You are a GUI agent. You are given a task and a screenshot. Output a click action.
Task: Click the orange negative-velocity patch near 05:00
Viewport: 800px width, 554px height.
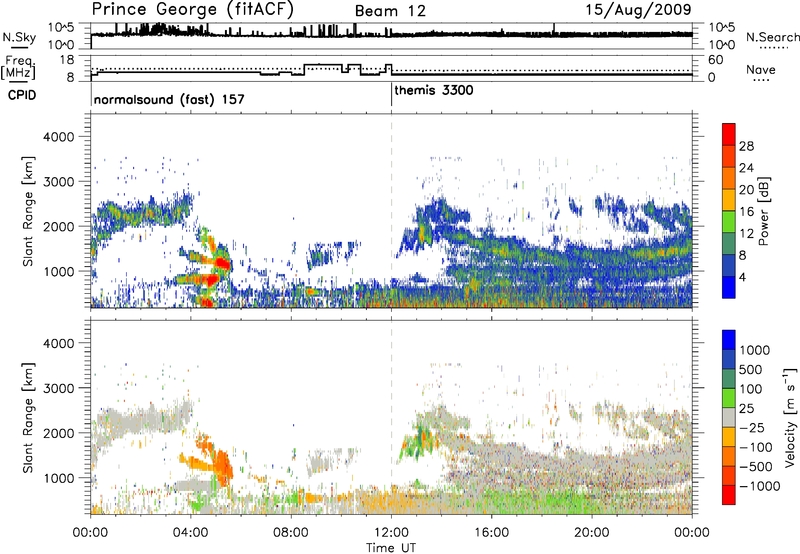222,465
